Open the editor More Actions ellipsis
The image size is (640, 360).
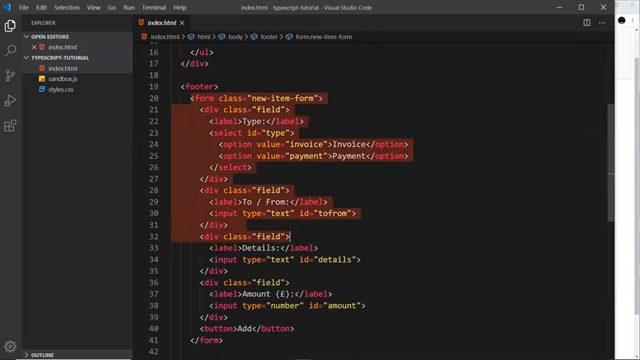pos(602,23)
